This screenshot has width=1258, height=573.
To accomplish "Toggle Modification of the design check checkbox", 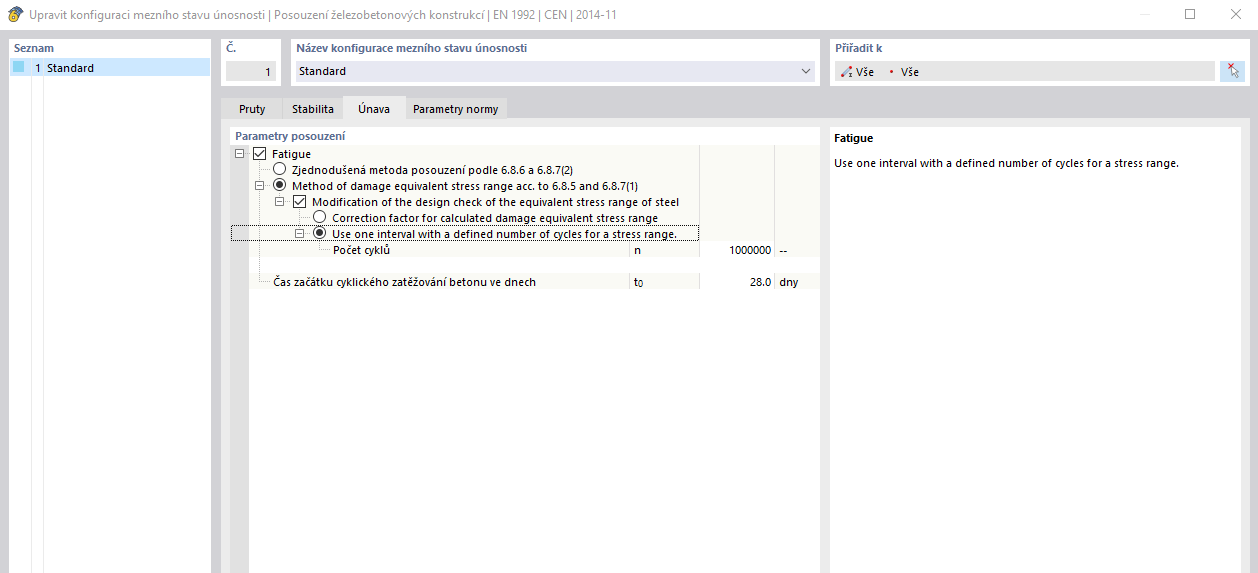I will click(x=300, y=202).
